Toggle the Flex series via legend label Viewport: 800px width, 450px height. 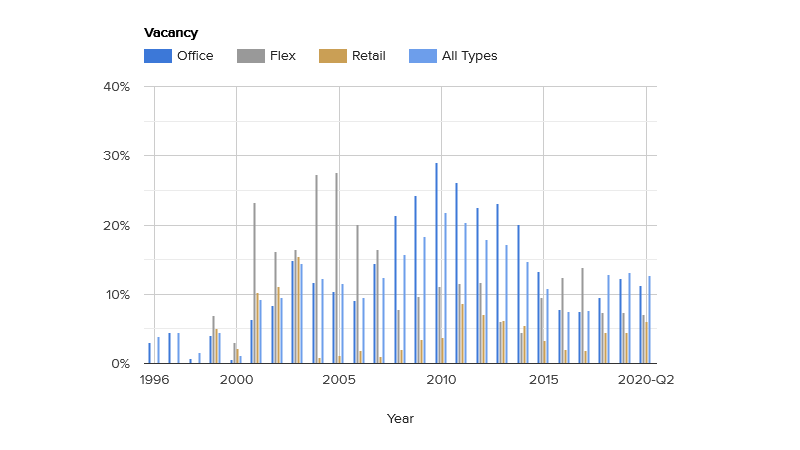click(283, 56)
